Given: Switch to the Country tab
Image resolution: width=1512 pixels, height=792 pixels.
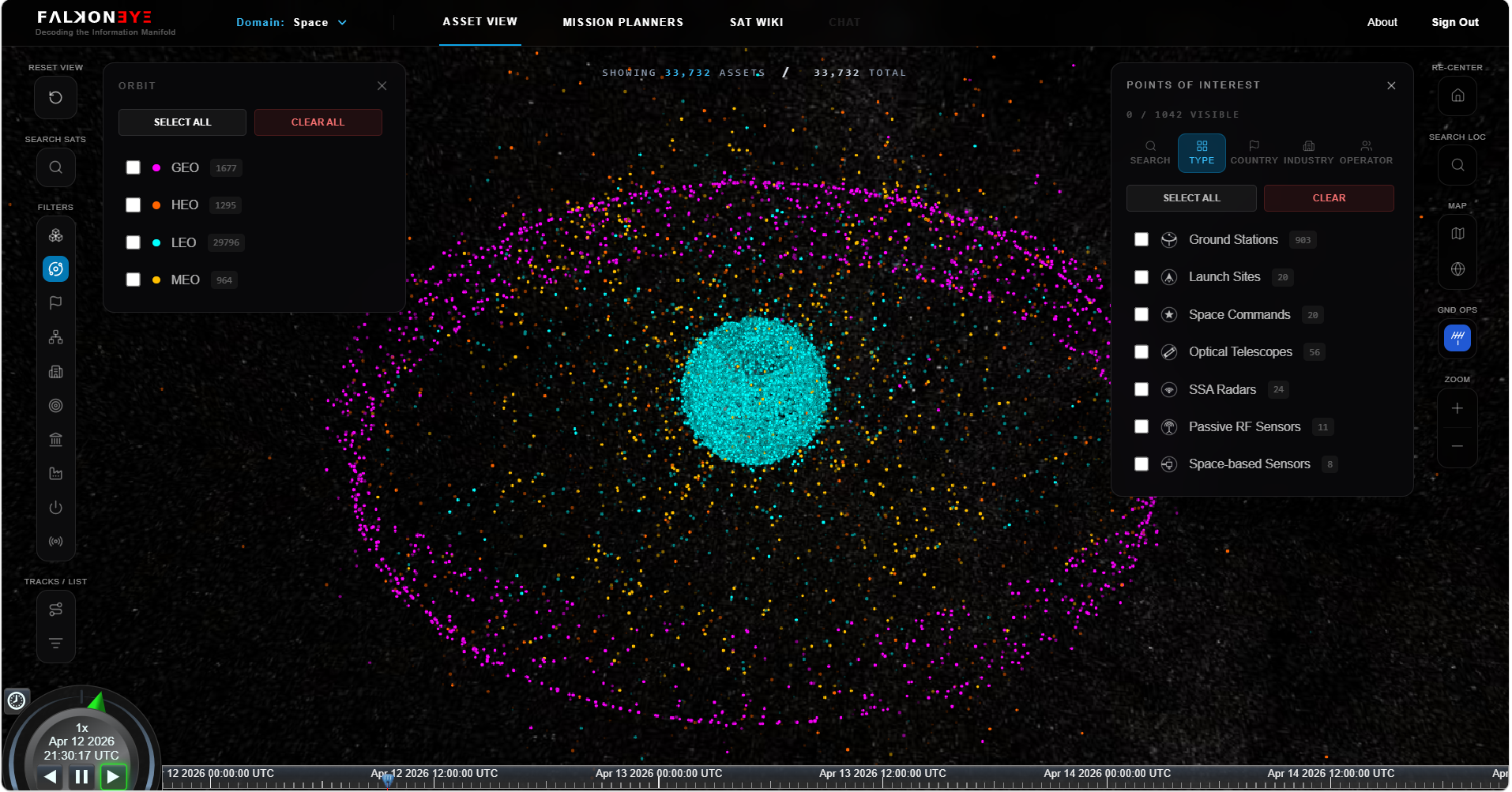Looking at the screenshot, I should point(1254,152).
